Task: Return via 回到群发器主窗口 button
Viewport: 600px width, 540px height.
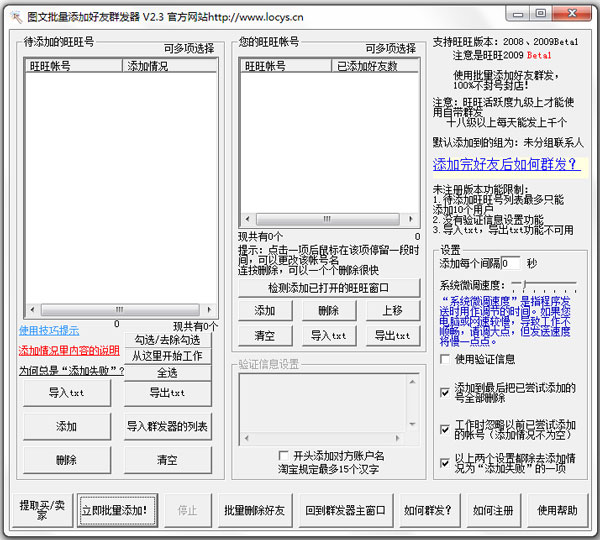Action: pos(346,510)
